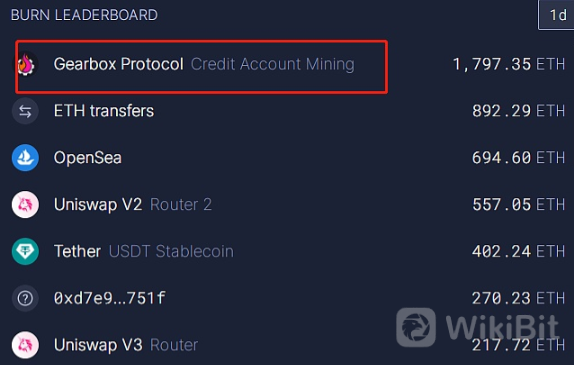574x365 pixels.
Task: Click the Uniswap V3 unicorn icon
Action: pyautogui.click(x=25, y=345)
